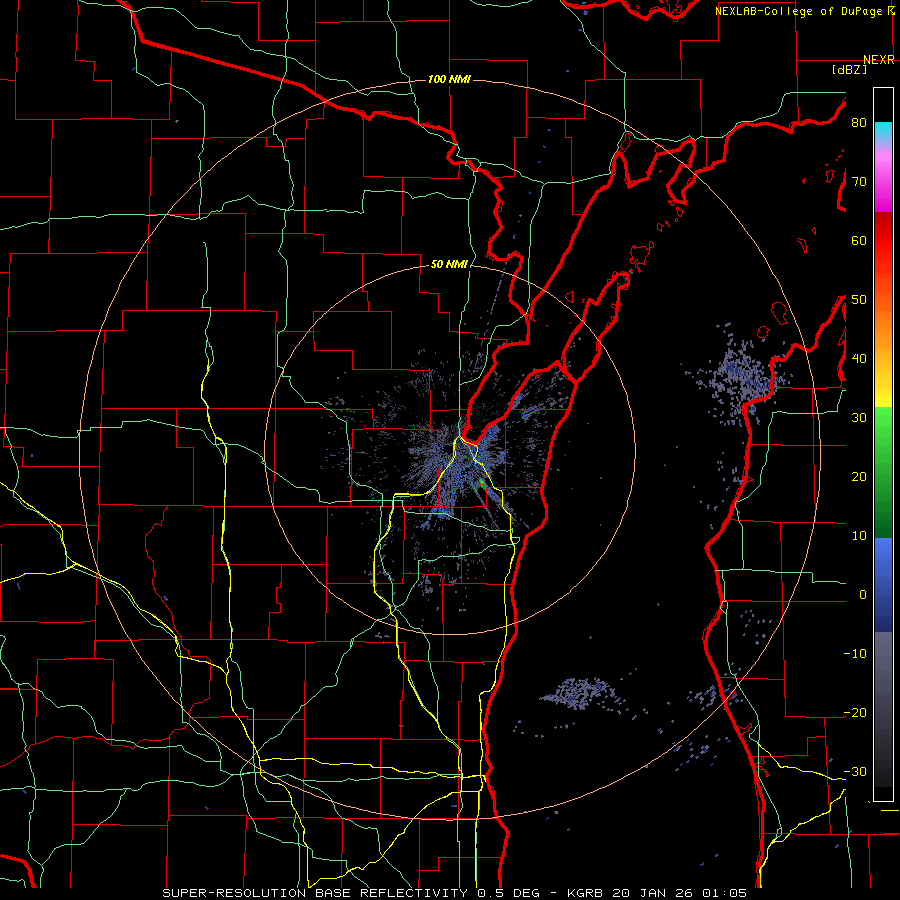
Task: Click the -30 value on the dBZ scale
Action: (x=855, y=772)
